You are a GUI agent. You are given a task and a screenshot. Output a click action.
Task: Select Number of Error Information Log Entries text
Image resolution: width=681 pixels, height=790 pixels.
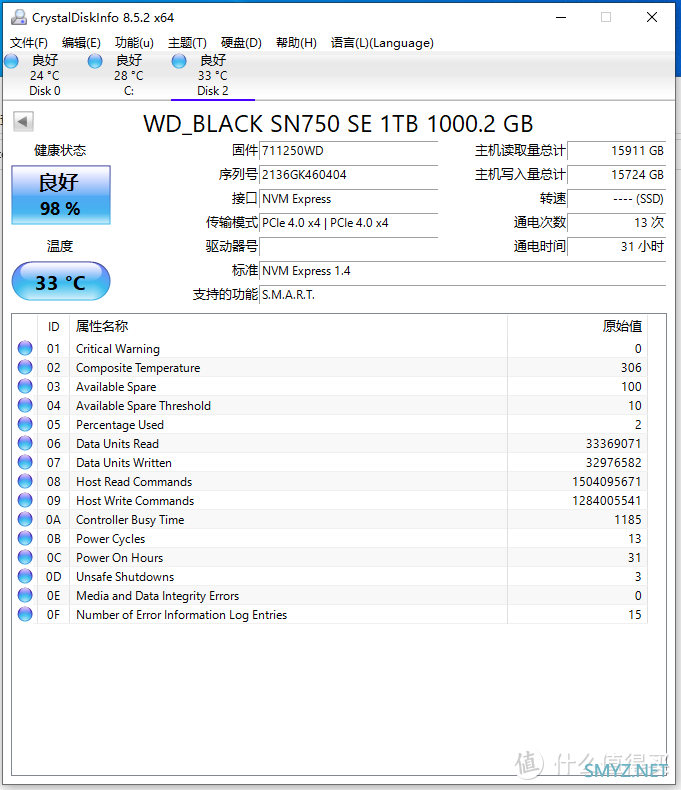pos(181,615)
